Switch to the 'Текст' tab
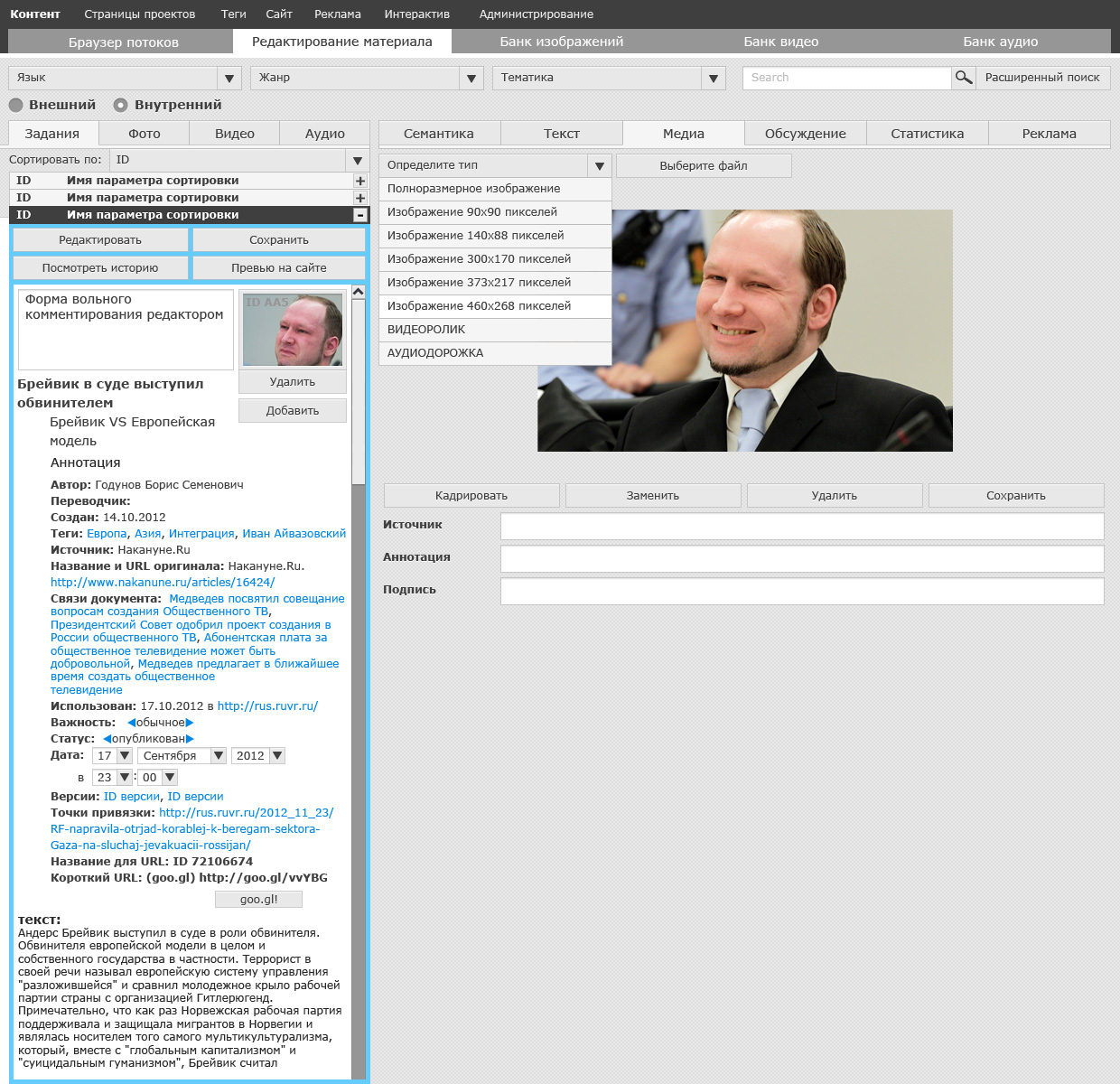1120x1084 pixels. click(562, 134)
